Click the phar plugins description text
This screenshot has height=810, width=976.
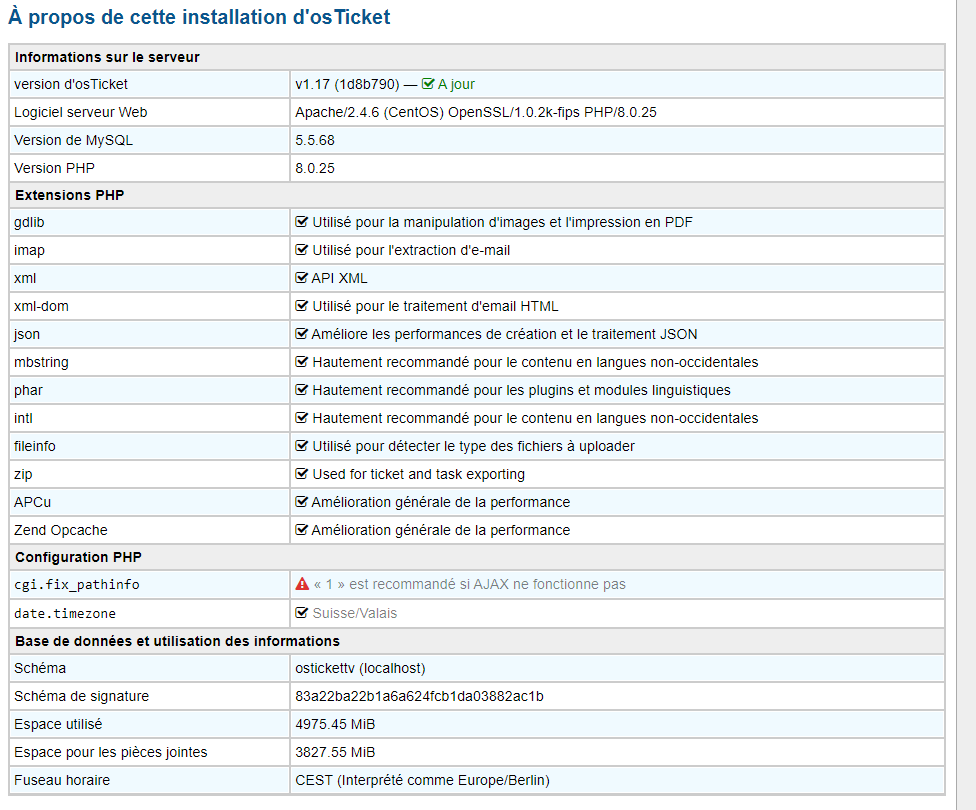(522, 391)
